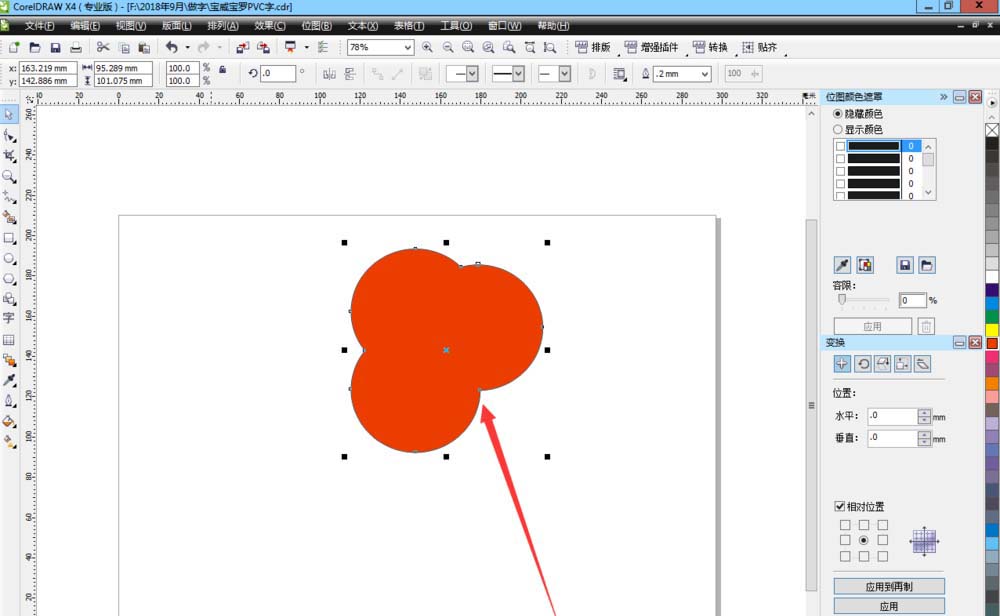
Task: Select 显示颜色 radio option
Action: [838, 129]
